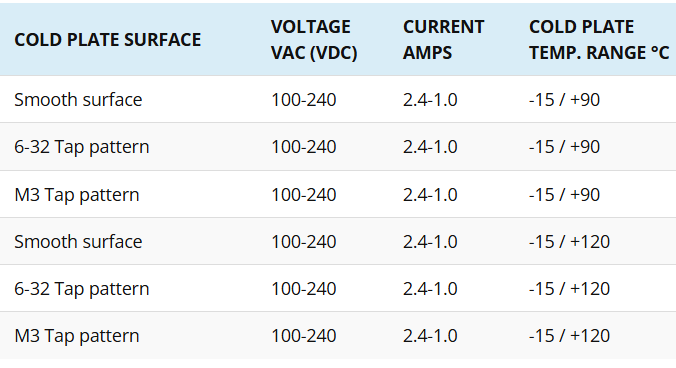Click 2.4-1.0 current in last row
Viewport: 676px width, 368px height.
pos(430,336)
